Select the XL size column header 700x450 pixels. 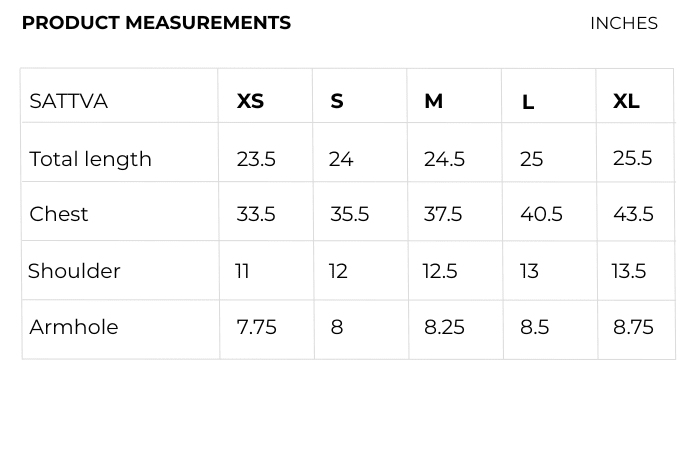pos(626,101)
